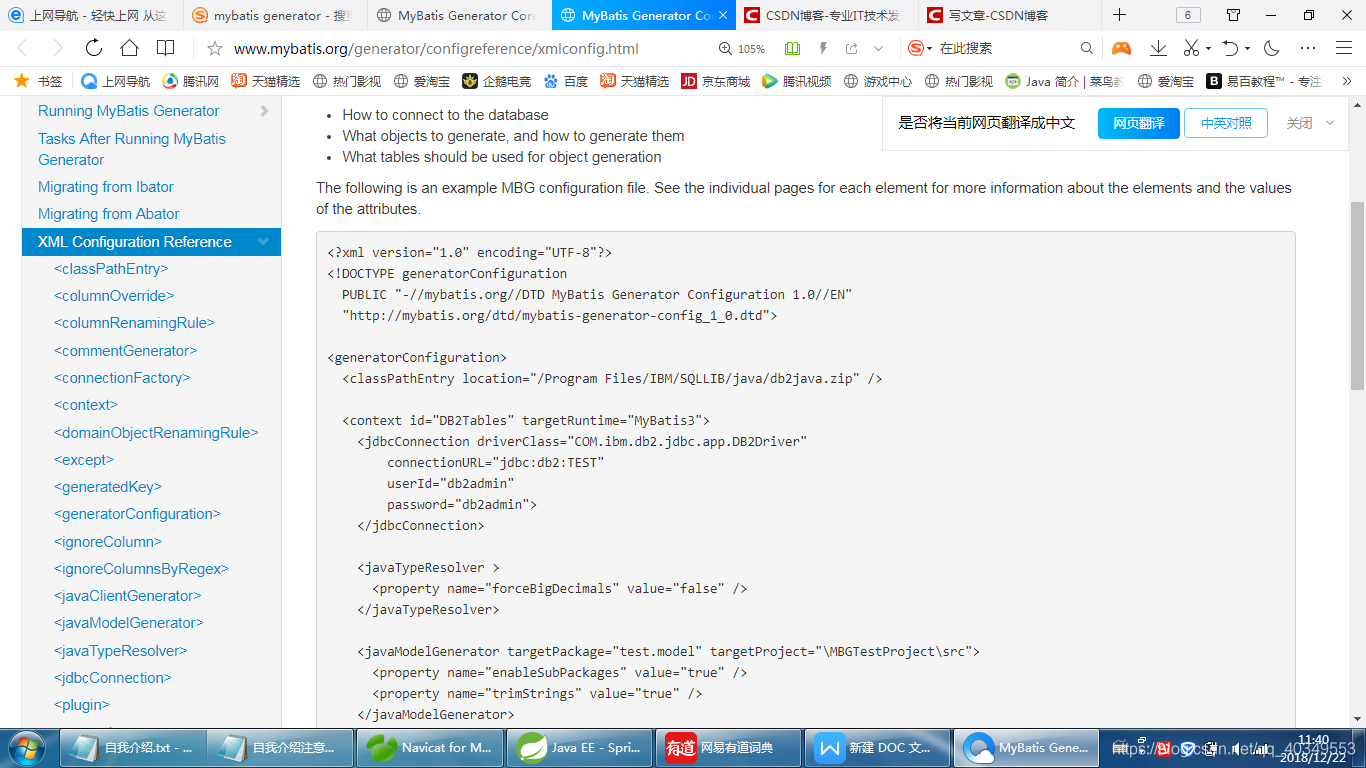Click 中英对照 bilingual button
1366x768 pixels.
point(1226,123)
